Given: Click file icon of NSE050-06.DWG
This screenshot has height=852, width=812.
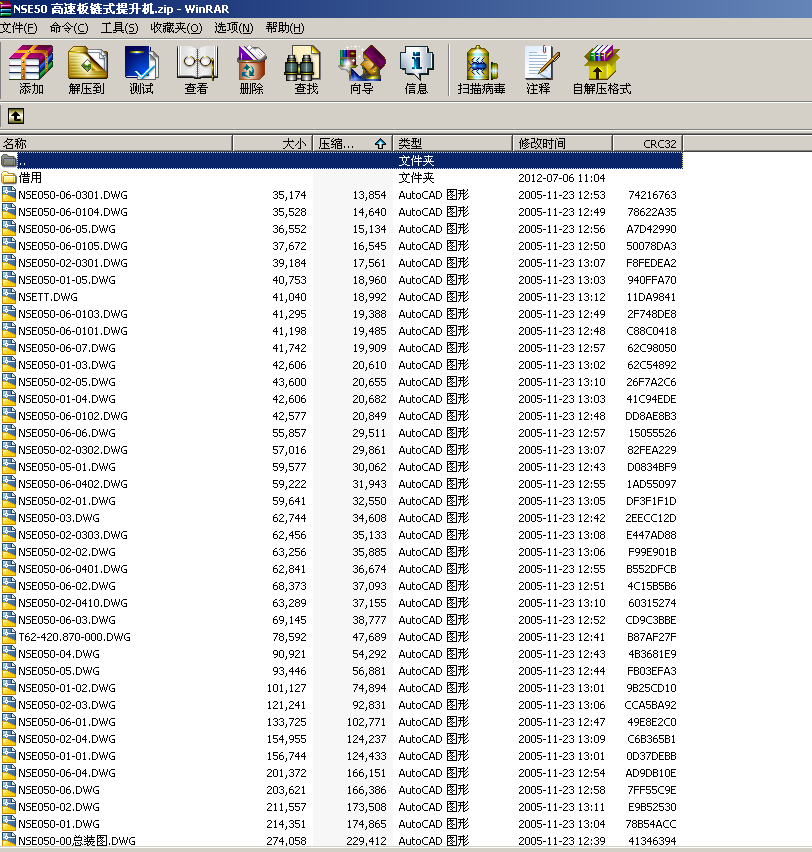Looking at the screenshot, I should pos(8,790).
